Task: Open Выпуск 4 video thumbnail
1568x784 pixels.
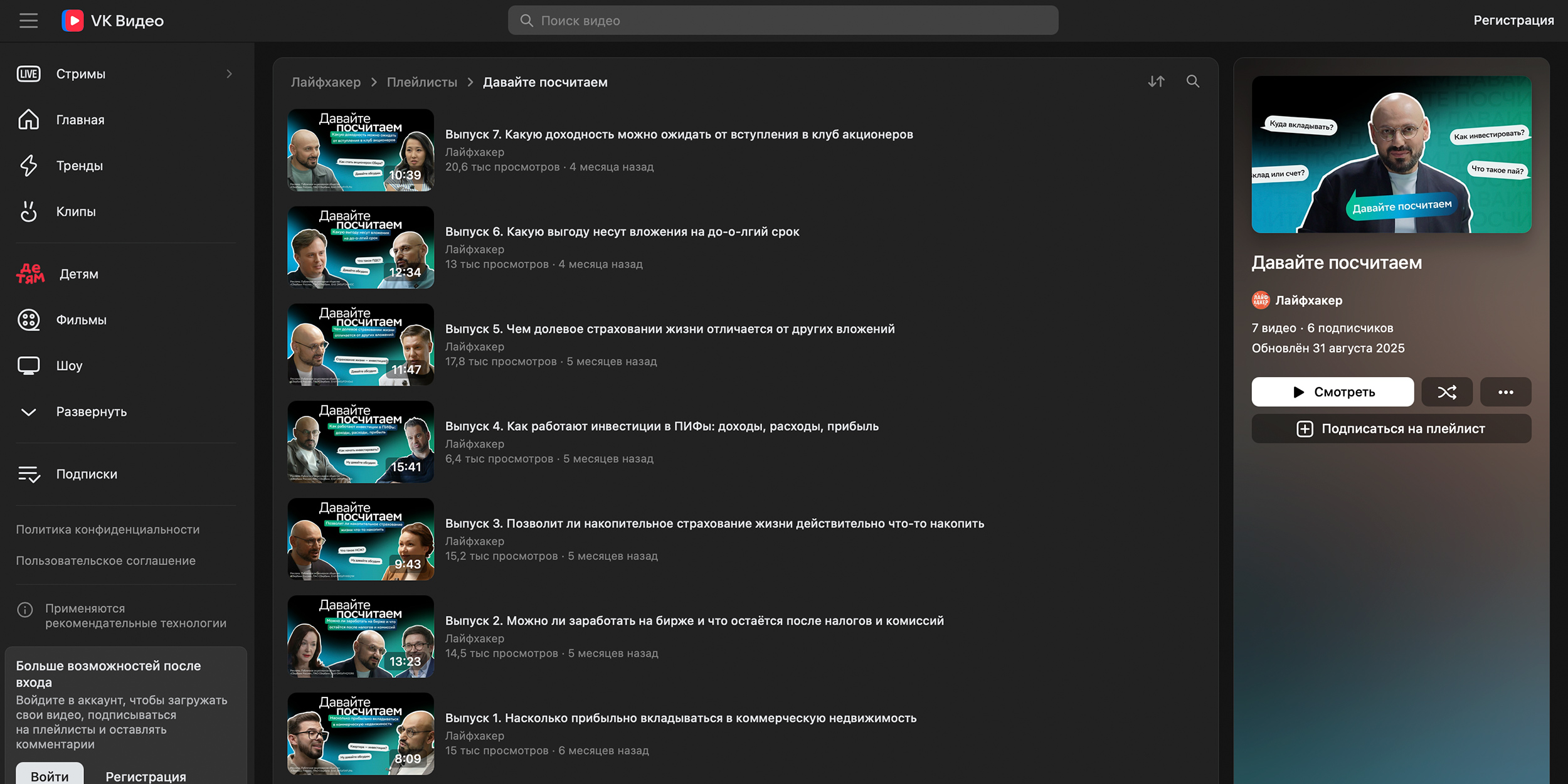Action: pyautogui.click(x=361, y=442)
